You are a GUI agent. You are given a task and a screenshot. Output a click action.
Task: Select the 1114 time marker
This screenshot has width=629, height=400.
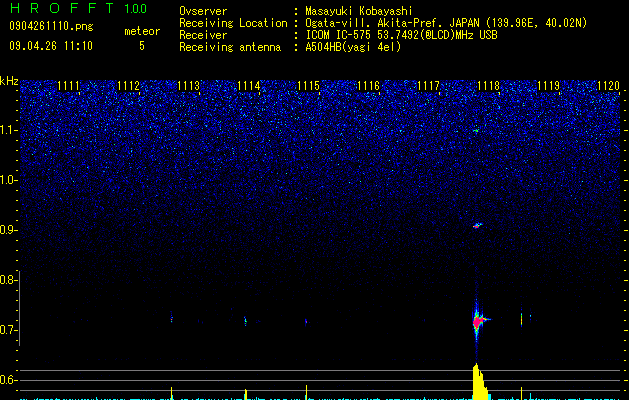click(x=249, y=86)
